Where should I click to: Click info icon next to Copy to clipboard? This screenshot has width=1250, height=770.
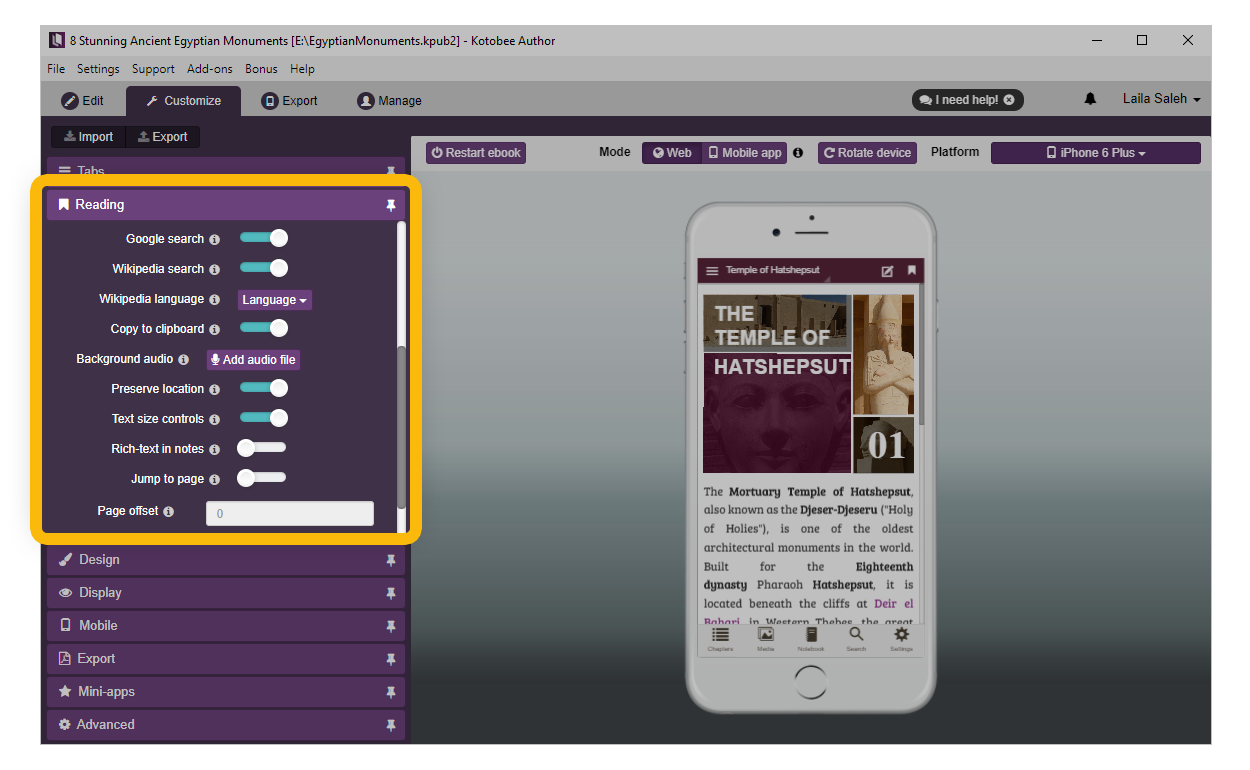[x=214, y=330]
